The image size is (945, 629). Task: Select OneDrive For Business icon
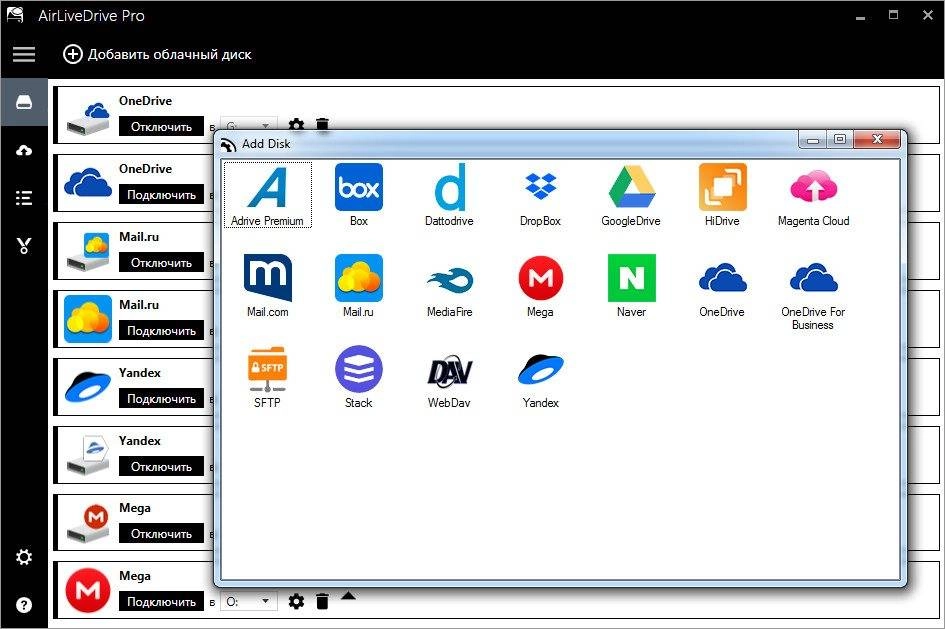(x=813, y=292)
